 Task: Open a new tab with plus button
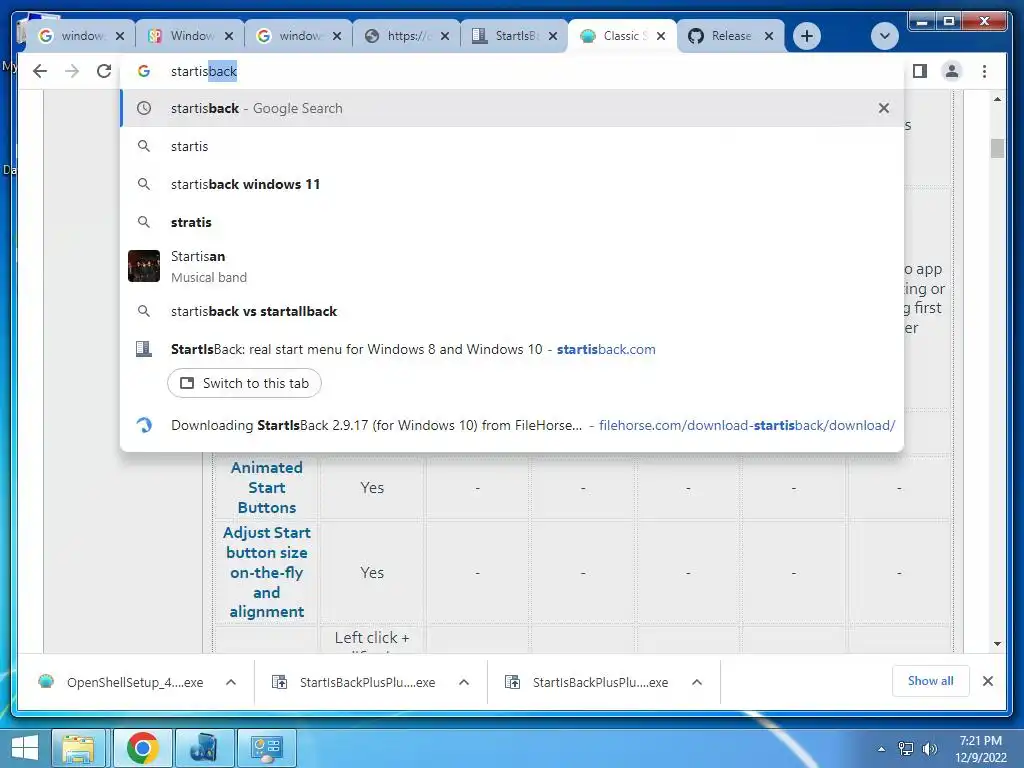tap(807, 36)
